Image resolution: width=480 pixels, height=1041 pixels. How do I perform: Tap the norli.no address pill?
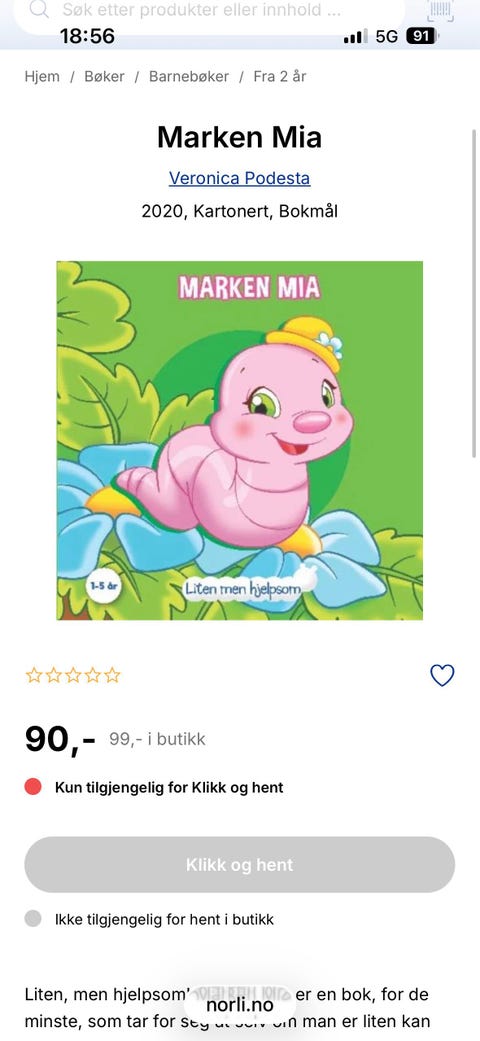(240, 1005)
